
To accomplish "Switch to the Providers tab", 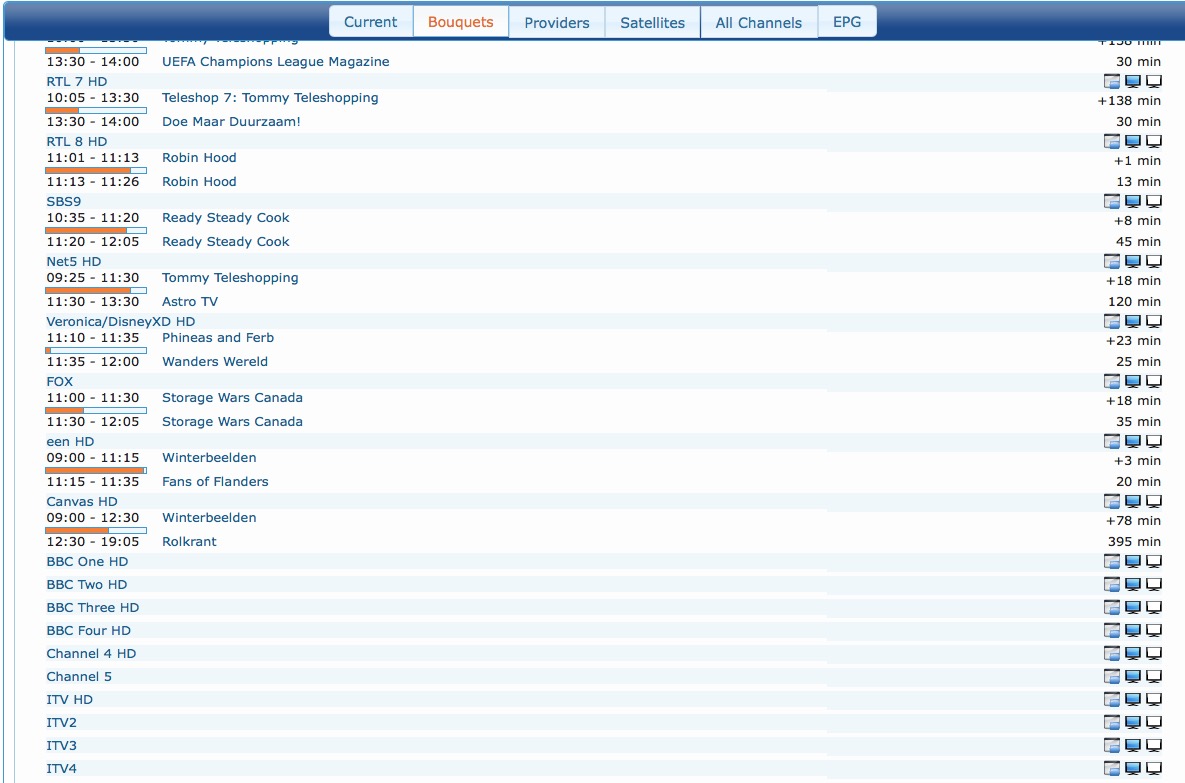I will click(x=557, y=22).
